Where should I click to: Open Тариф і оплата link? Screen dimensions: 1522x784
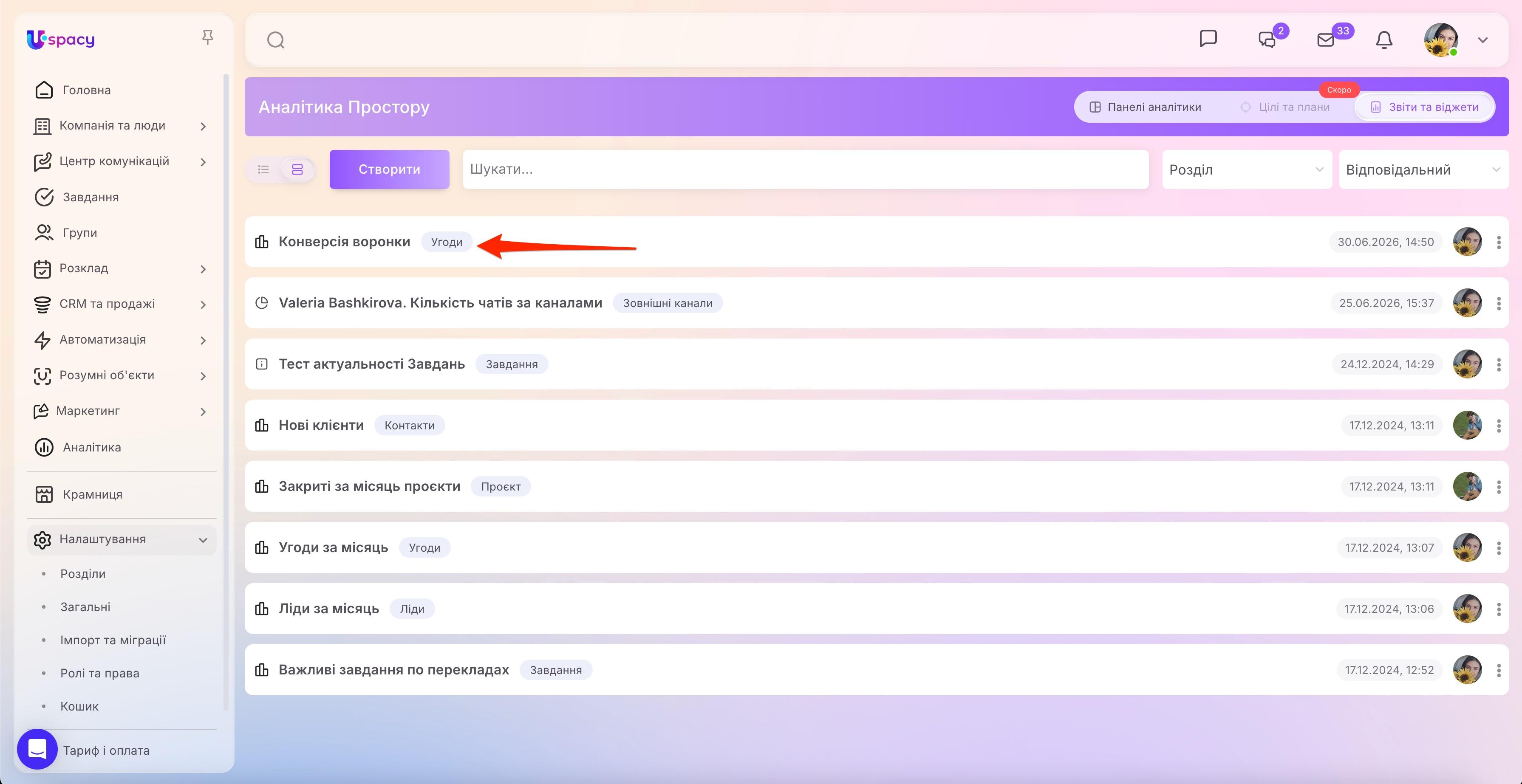(x=106, y=750)
